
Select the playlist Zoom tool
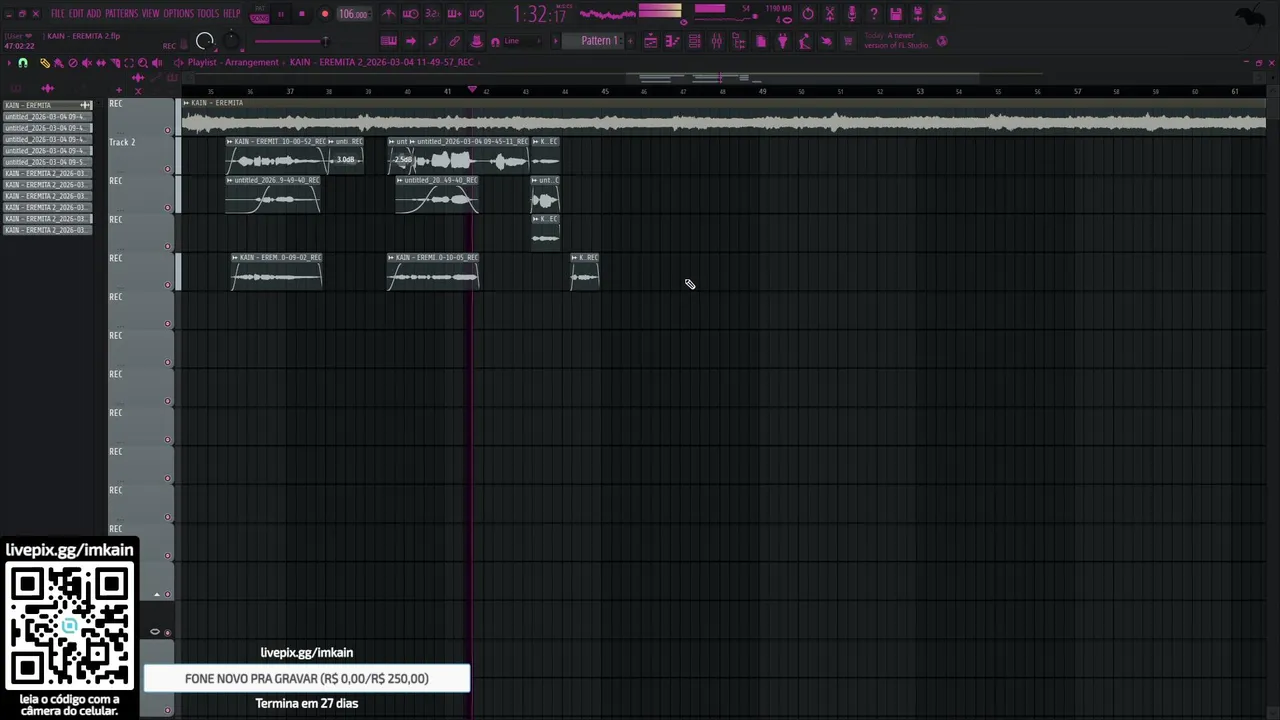pyautogui.click(x=142, y=62)
